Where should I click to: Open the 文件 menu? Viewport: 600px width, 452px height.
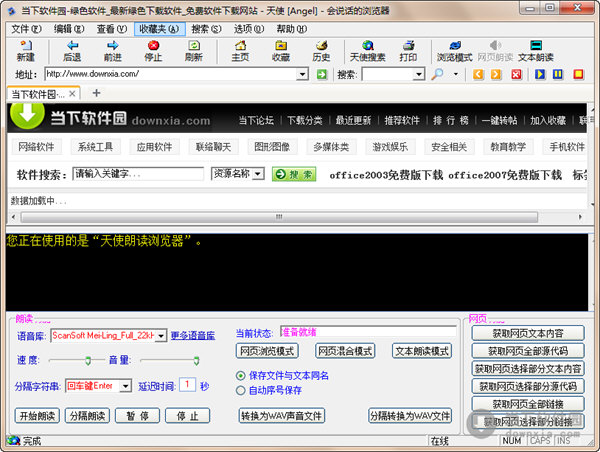point(26,29)
